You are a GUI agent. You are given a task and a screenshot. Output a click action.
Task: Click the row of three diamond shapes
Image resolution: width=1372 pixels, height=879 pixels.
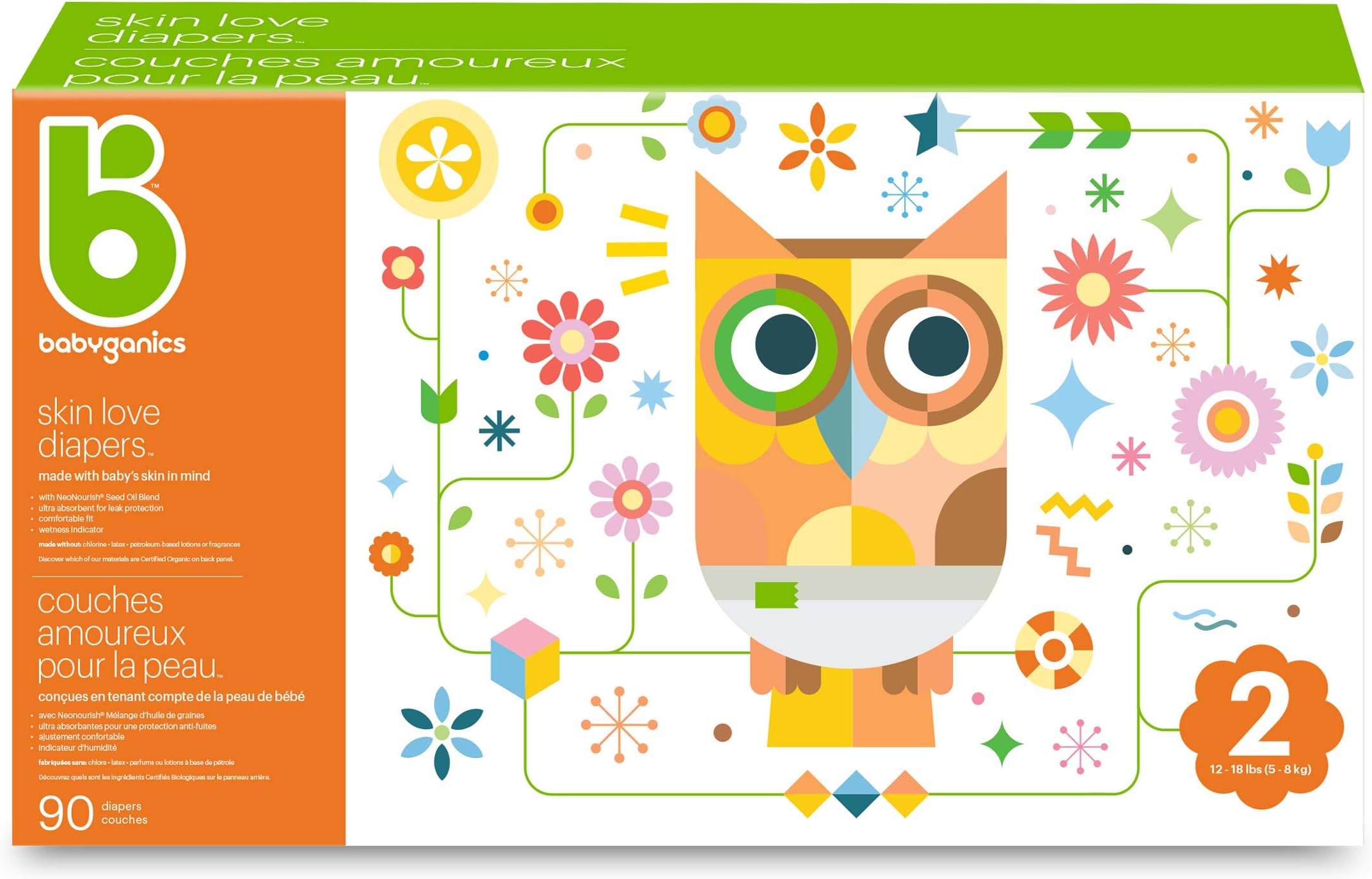coord(856,794)
